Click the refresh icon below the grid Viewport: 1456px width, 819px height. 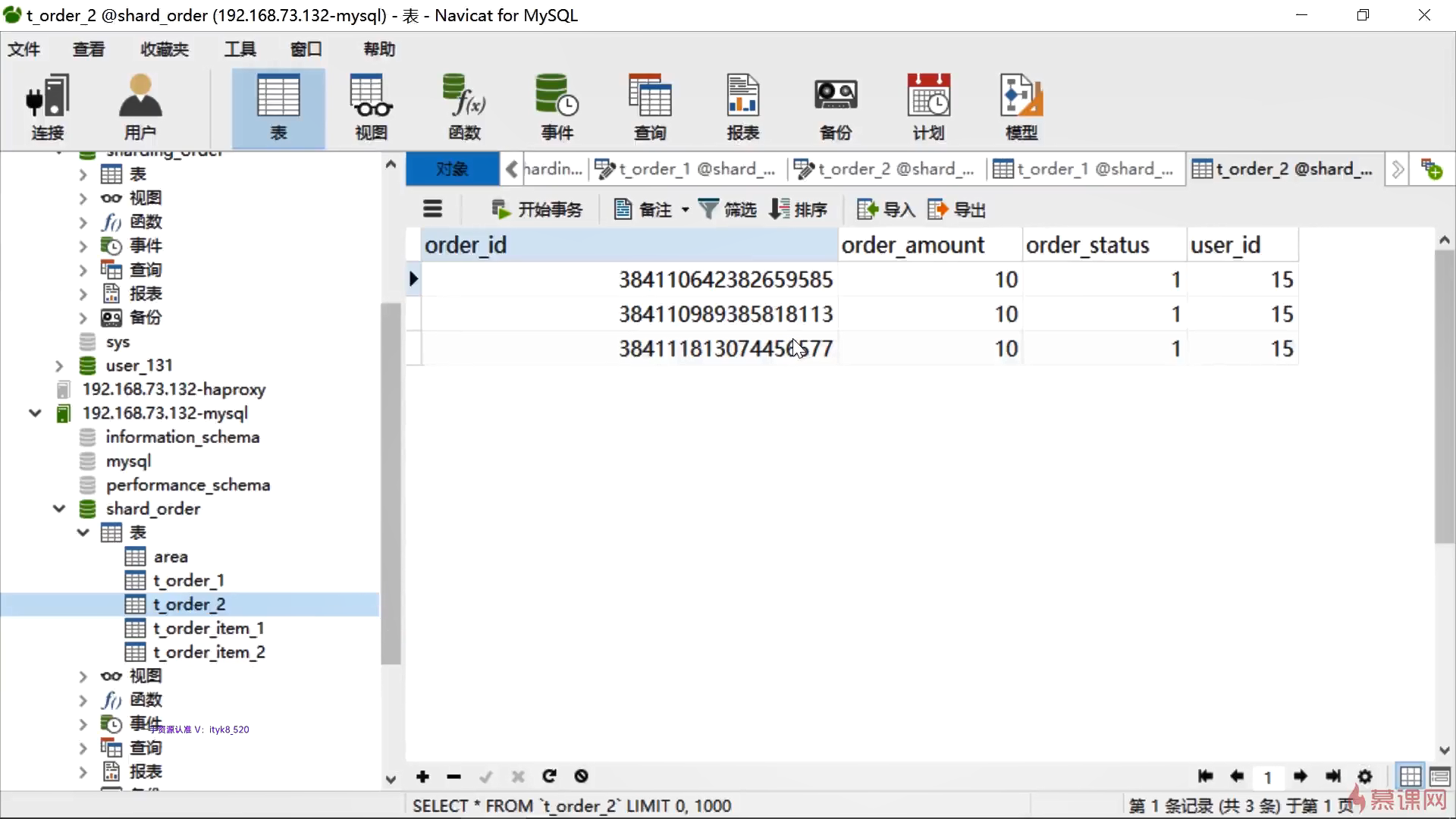[x=550, y=776]
